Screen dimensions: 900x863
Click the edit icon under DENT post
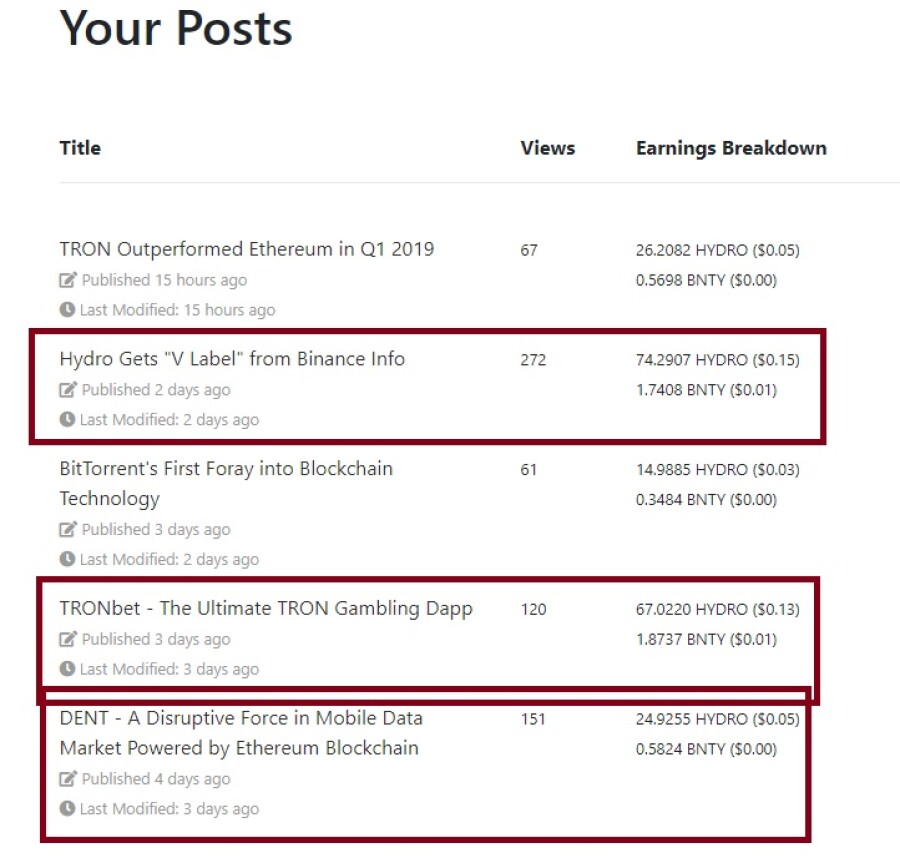(x=68, y=779)
